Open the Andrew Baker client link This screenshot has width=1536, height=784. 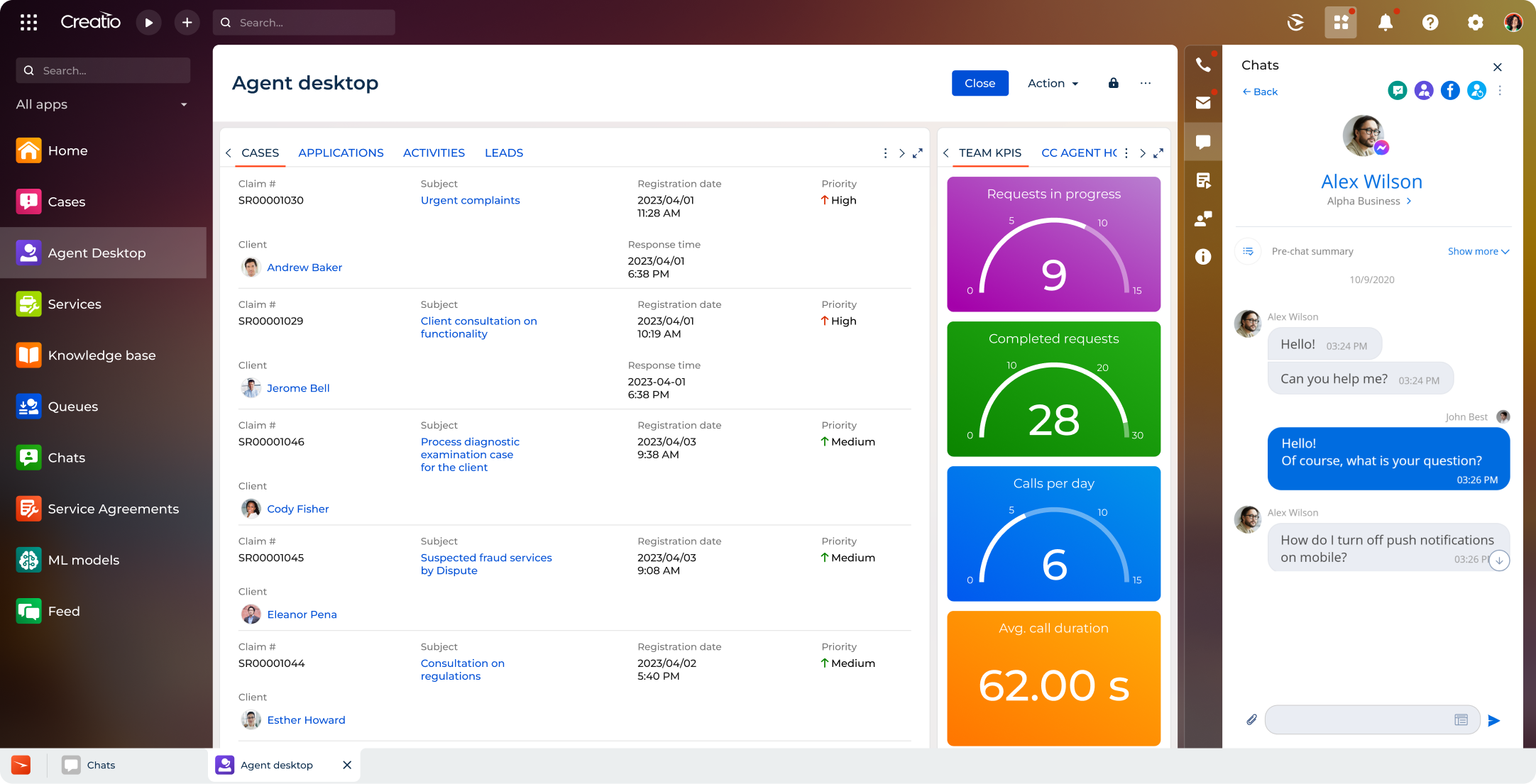(x=304, y=267)
